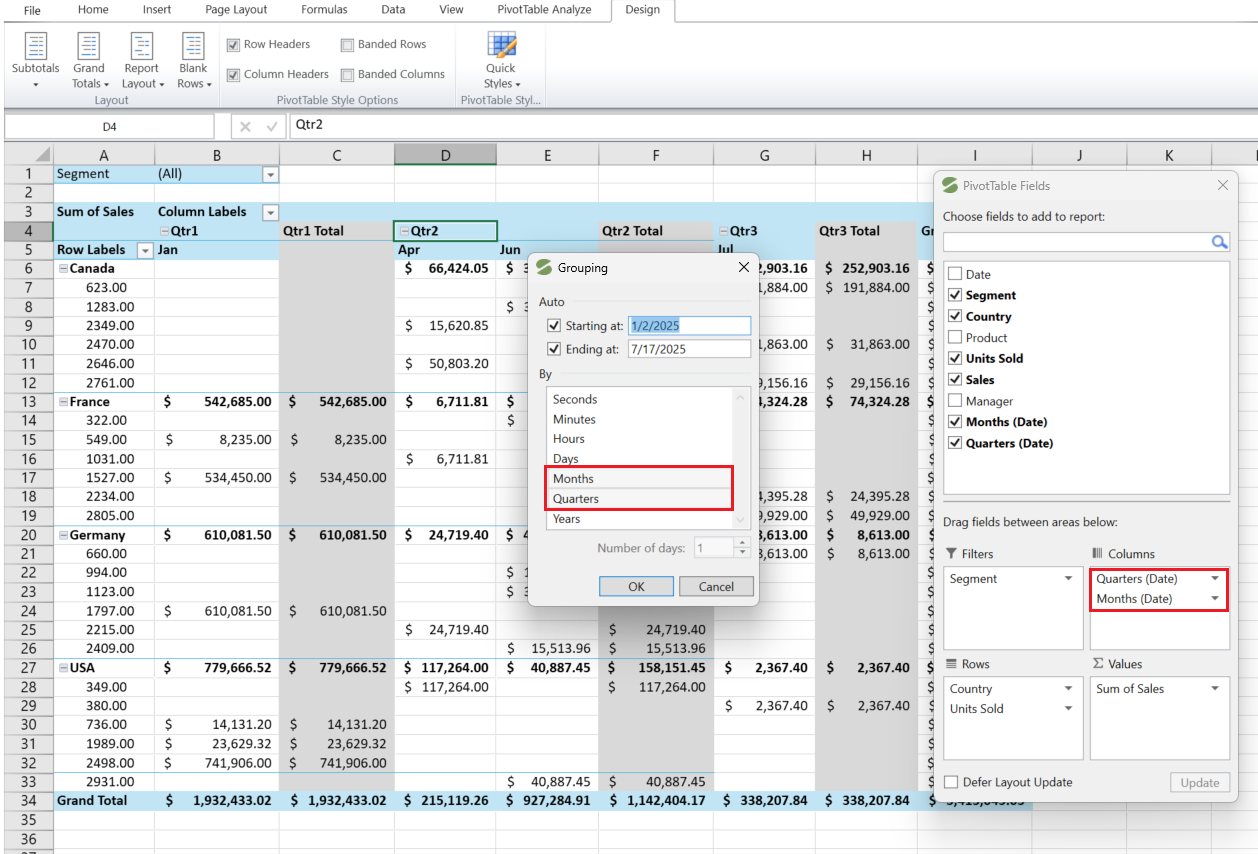The image size is (1258, 854).
Task: Open Units Sold dropdown in Rows area
Action: click(x=1068, y=709)
